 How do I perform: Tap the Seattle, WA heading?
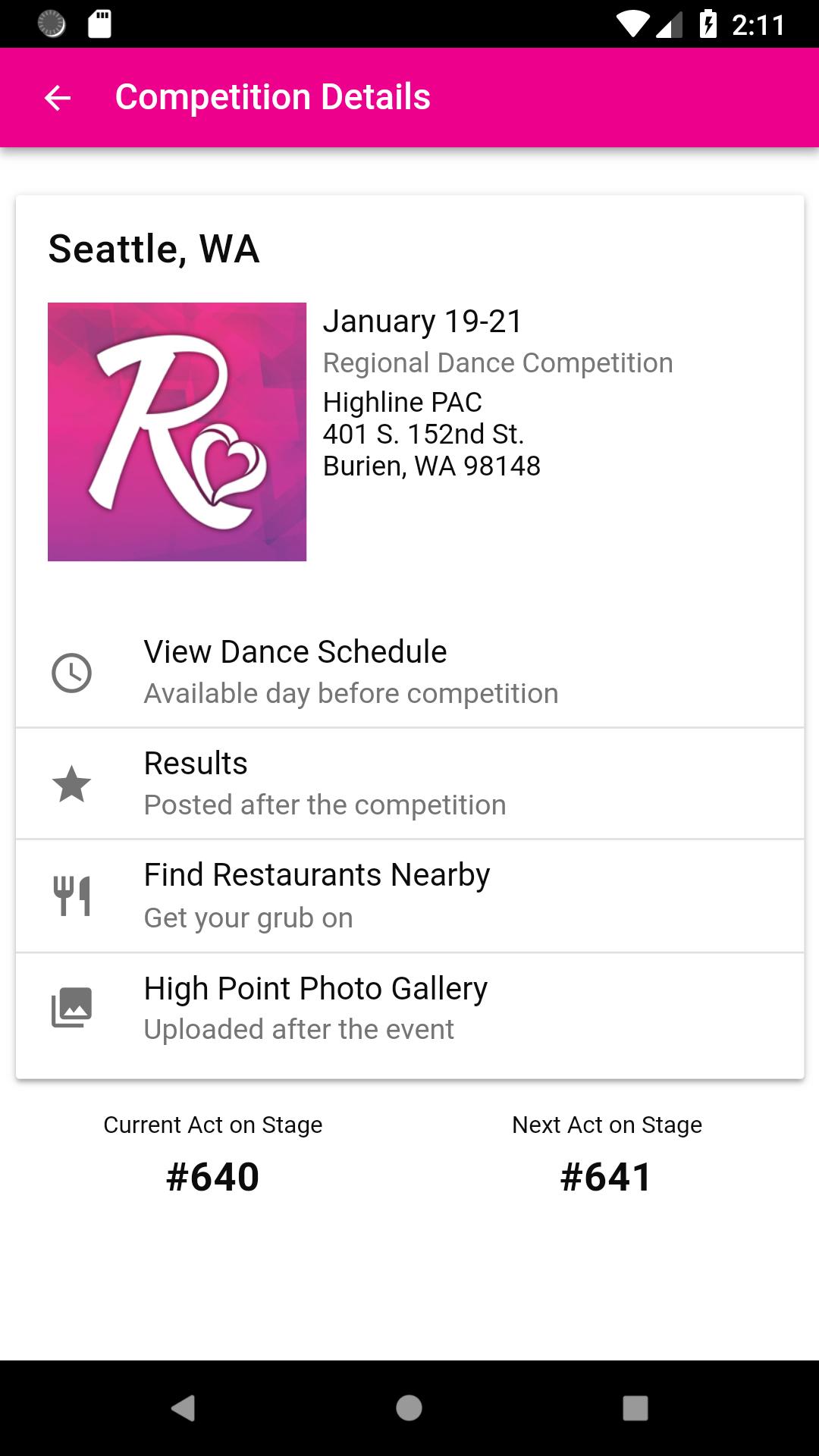(154, 249)
